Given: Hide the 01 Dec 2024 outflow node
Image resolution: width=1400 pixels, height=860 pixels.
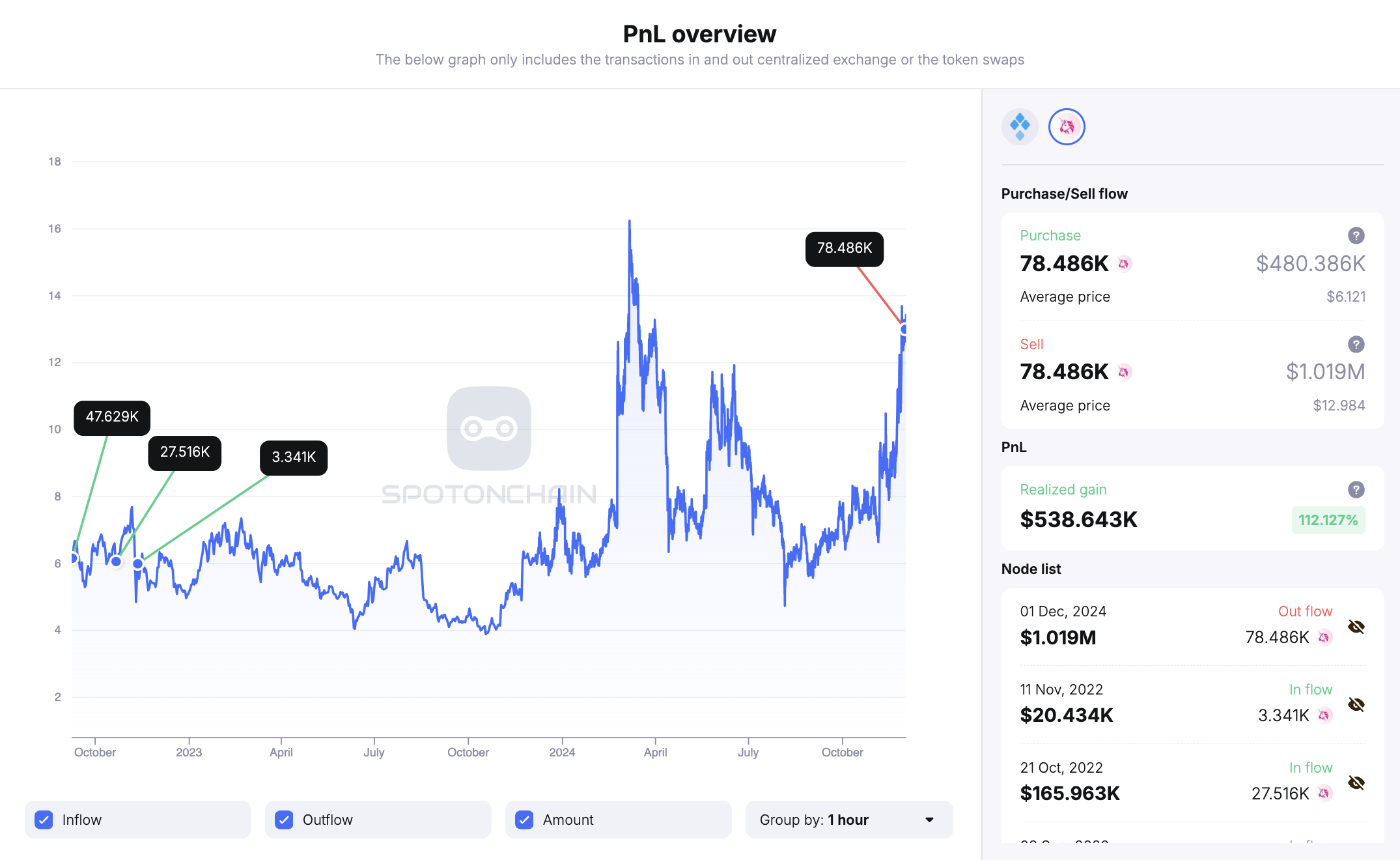Looking at the screenshot, I should (x=1356, y=626).
